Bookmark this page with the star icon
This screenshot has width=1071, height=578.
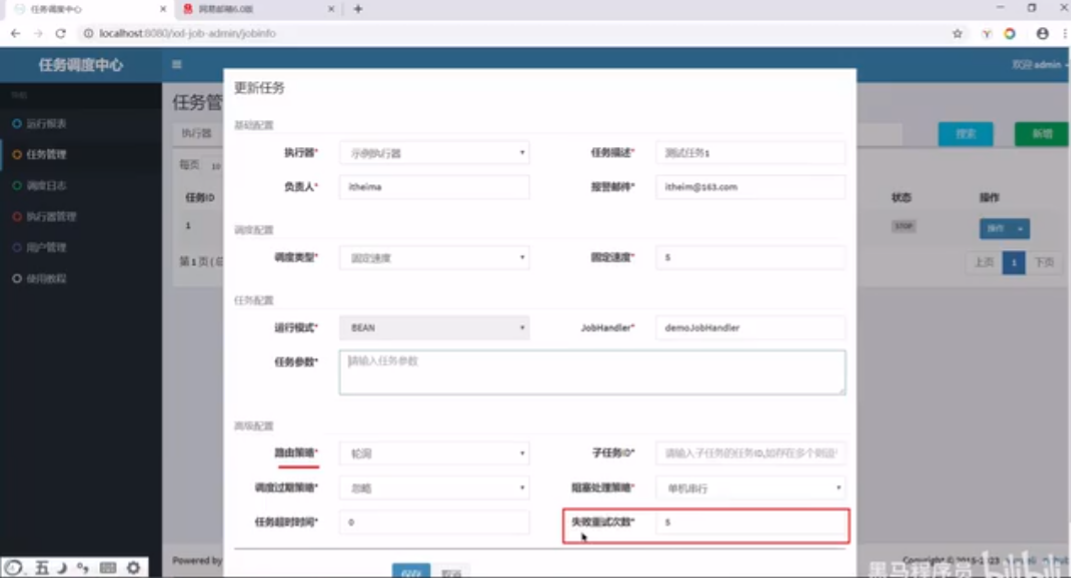point(957,33)
